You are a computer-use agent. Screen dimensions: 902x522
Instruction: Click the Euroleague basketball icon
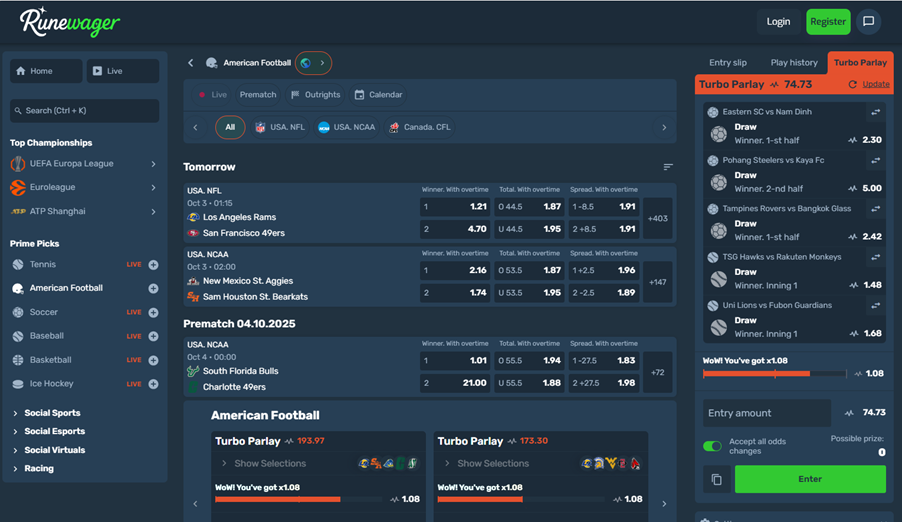18,188
